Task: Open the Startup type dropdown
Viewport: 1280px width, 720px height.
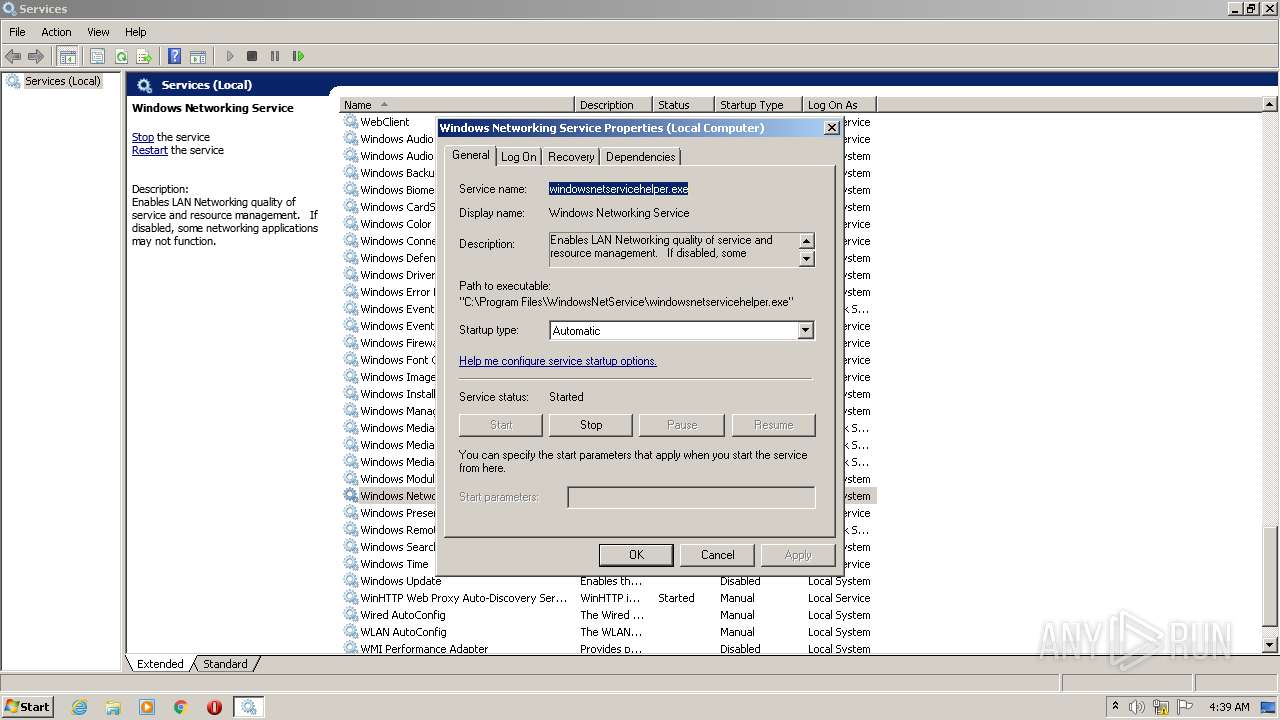Action: (x=805, y=331)
